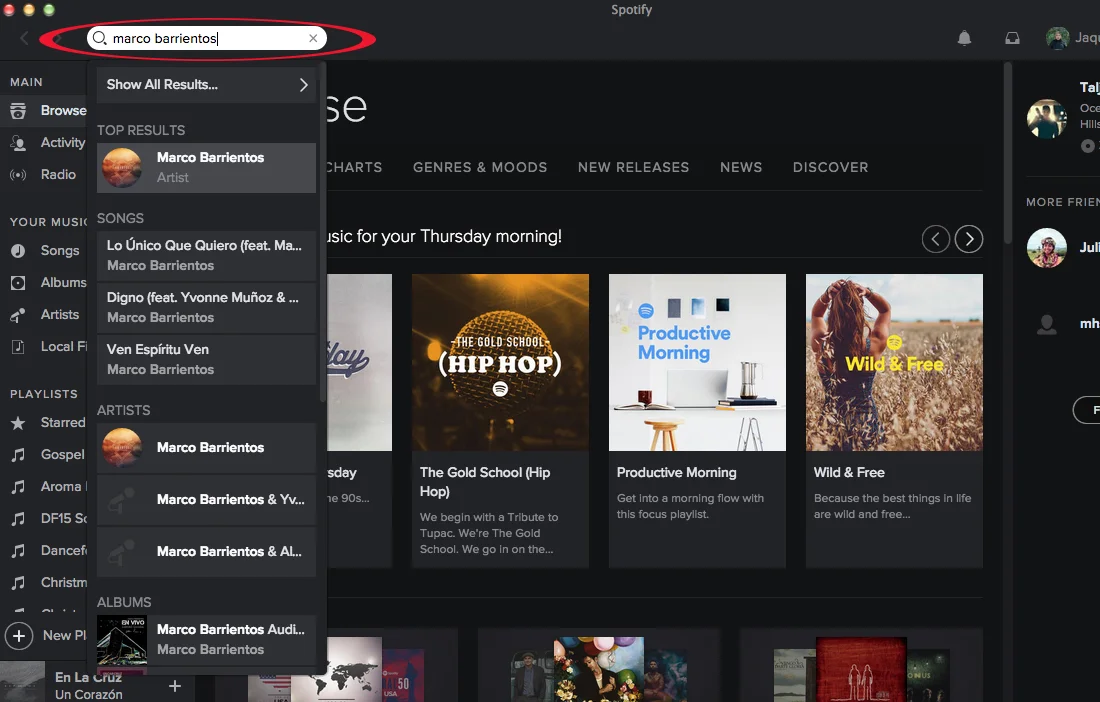The height and width of the screenshot is (702, 1100).
Task: Click the Starred playlist star icon
Action: pos(18,423)
